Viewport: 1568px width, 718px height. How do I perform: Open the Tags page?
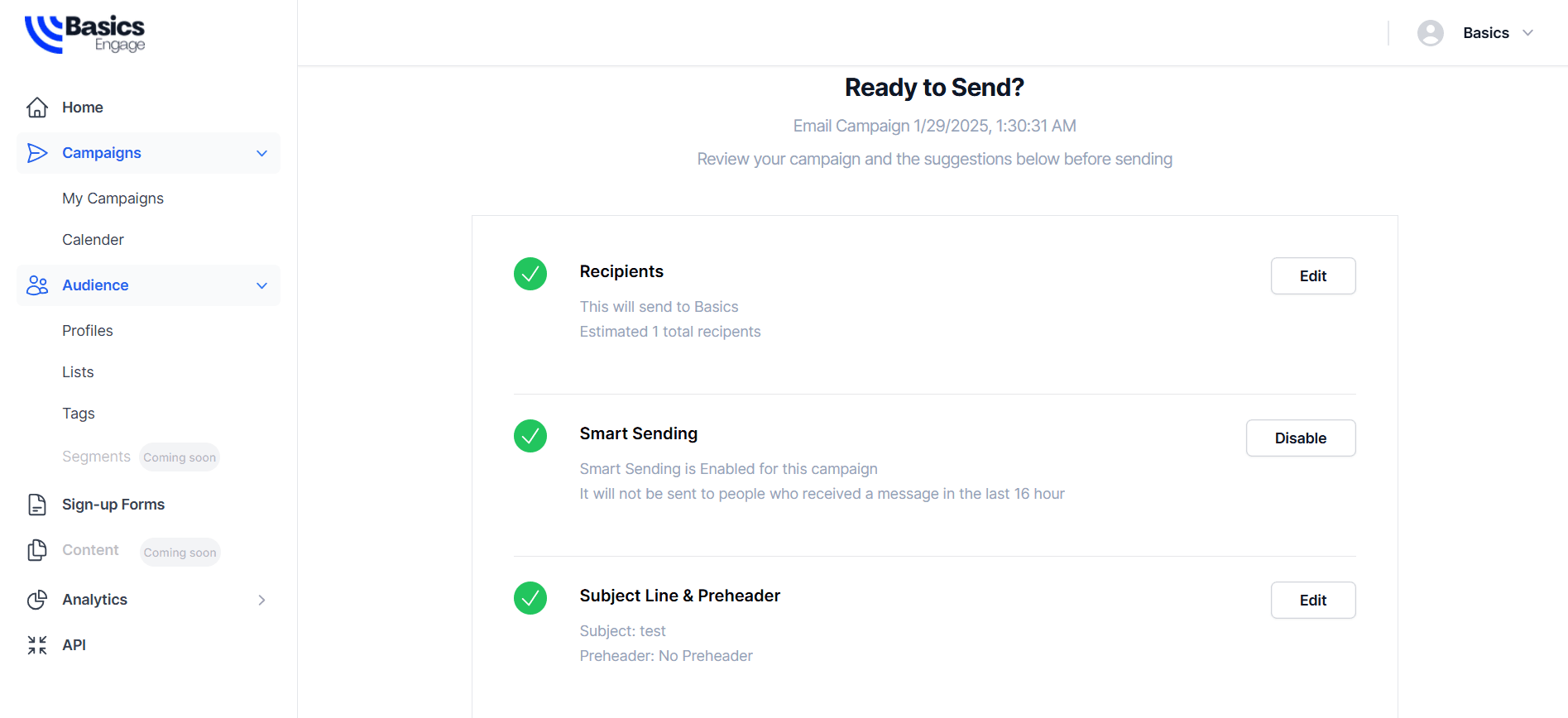pyautogui.click(x=79, y=414)
